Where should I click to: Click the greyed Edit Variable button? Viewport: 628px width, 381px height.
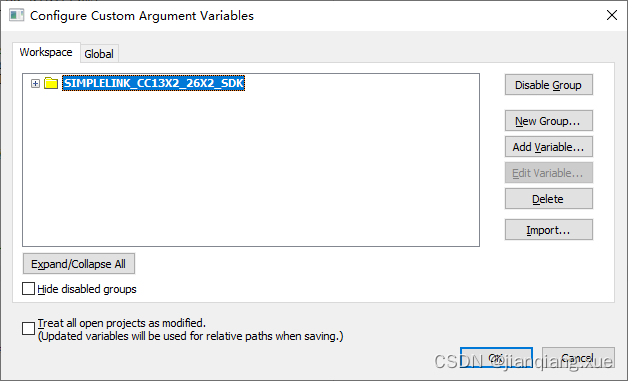tap(548, 173)
